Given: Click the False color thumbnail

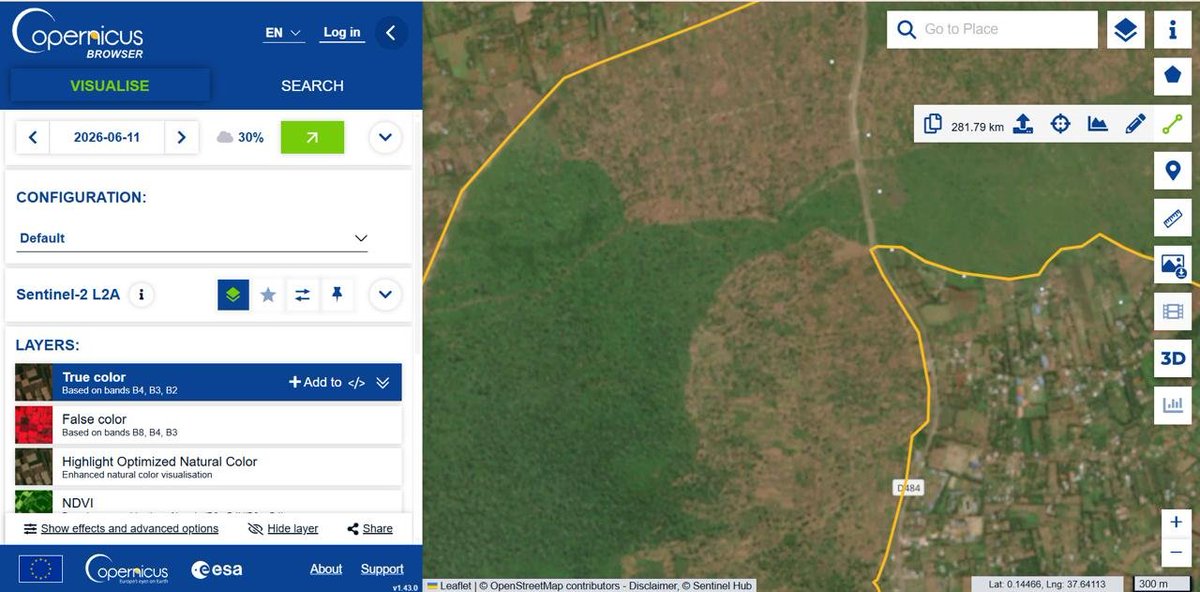Looking at the screenshot, I should (34, 425).
